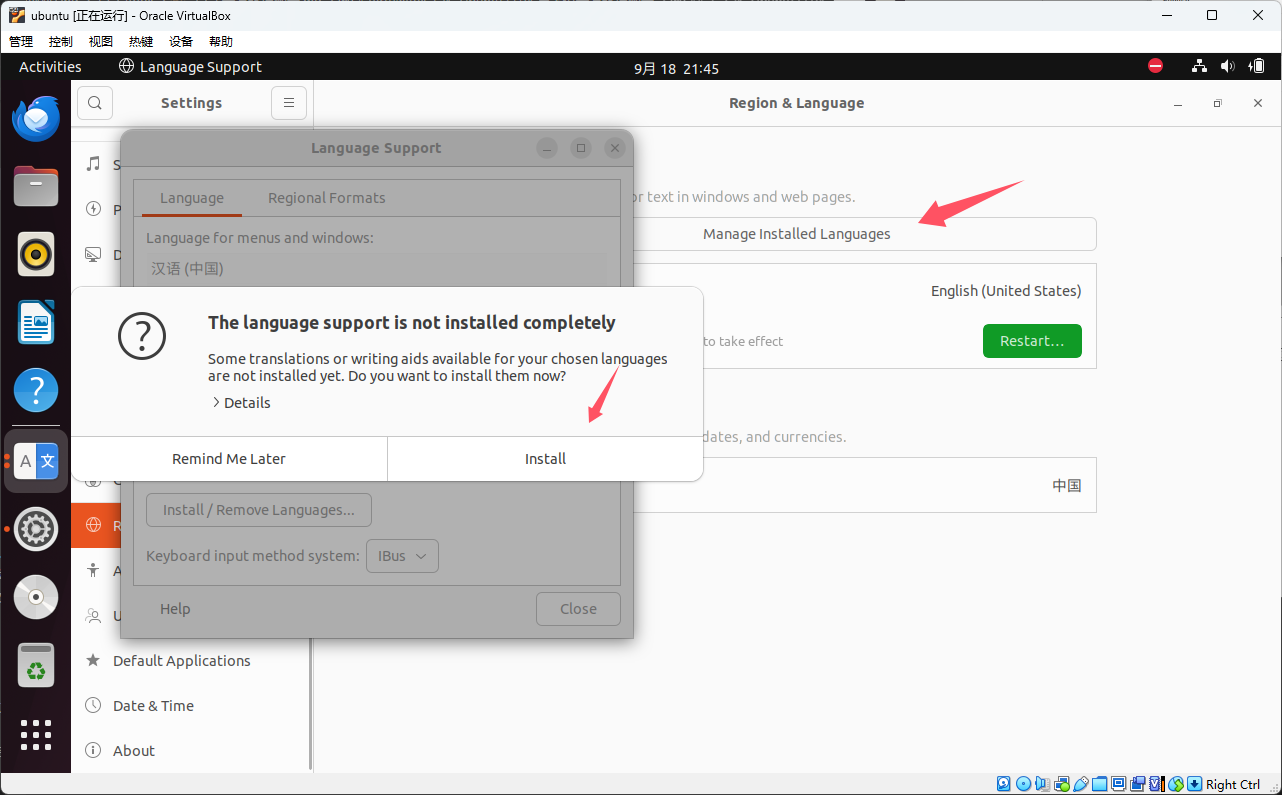Click the green Restart button
The image size is (1282, 795).
coord(1032,341)
